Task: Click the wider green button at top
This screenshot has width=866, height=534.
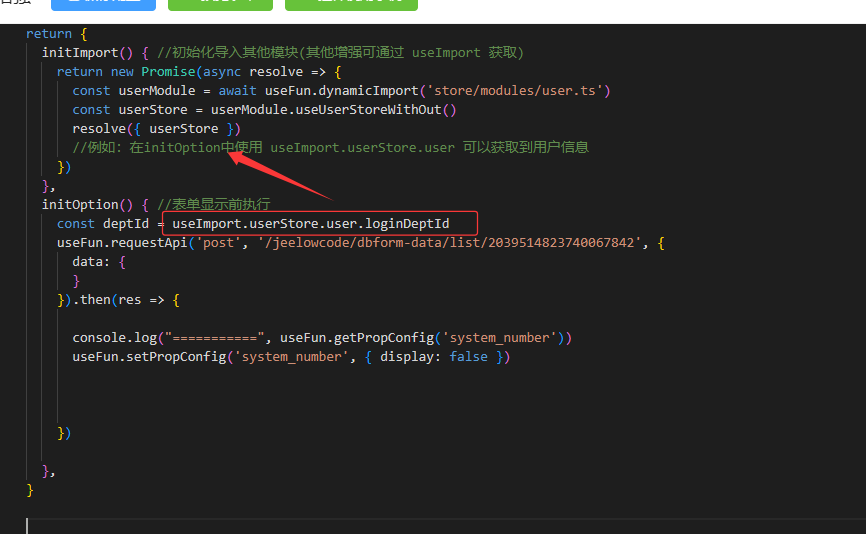Action: [x=350, y=4]
